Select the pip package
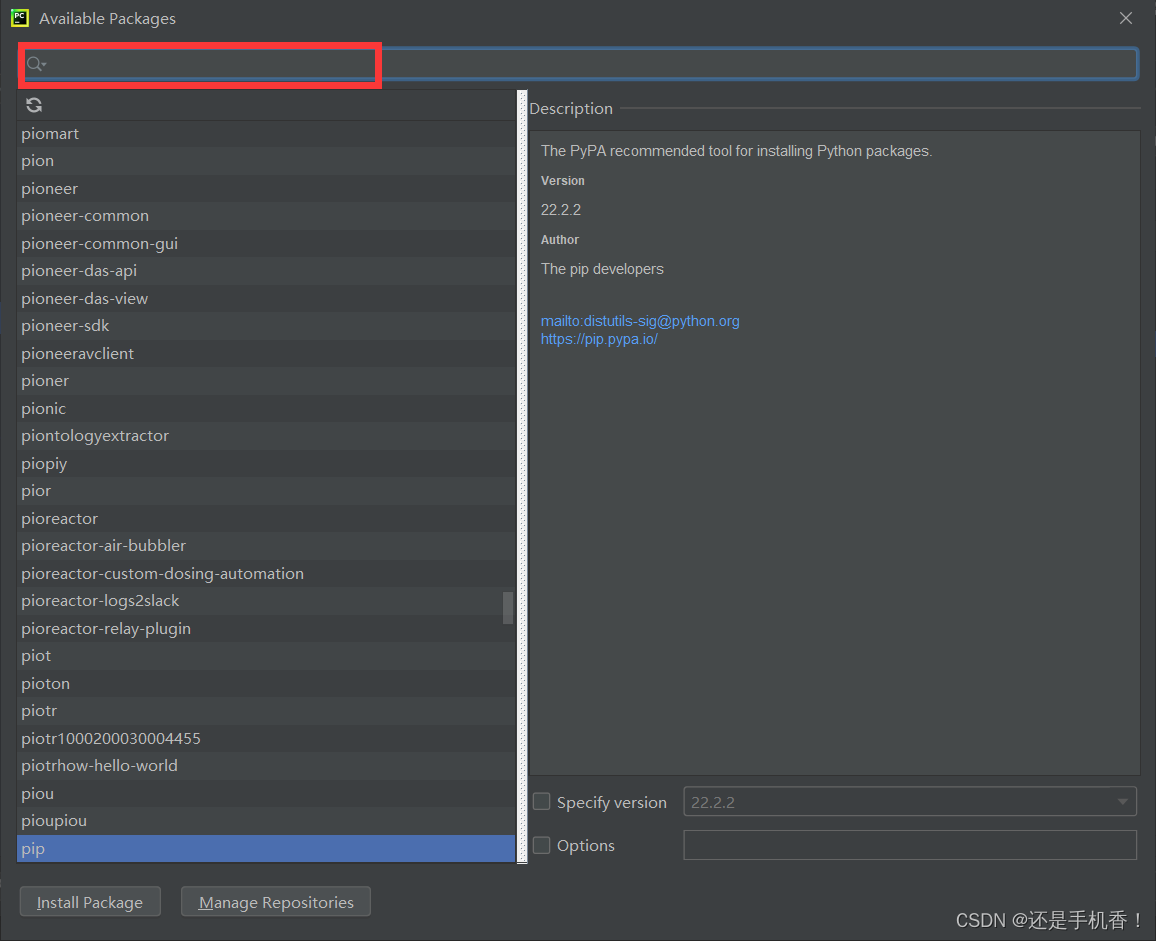This screenshot has height=941, width=1156. coord(266,849)
